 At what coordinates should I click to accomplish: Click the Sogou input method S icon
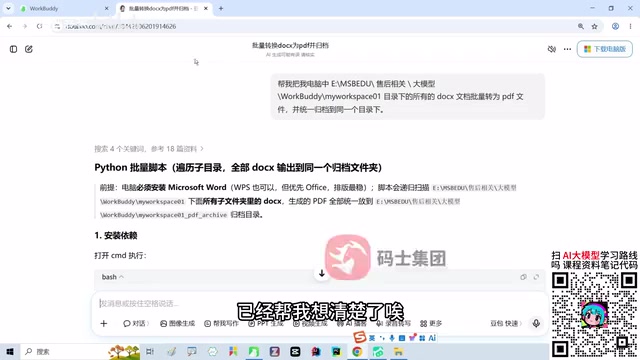(x=360, y=337)
